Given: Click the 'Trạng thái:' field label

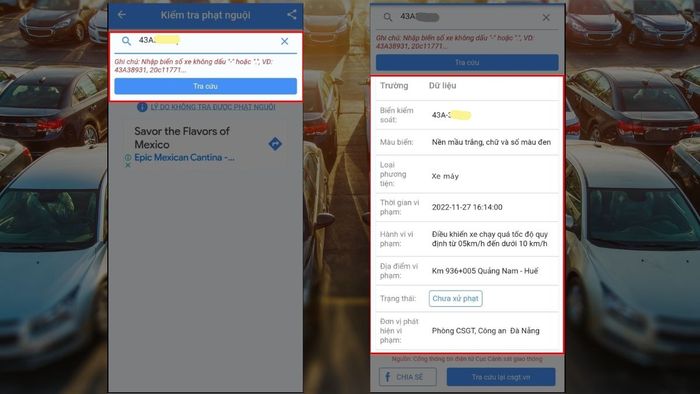Looking at the screenshot, I should 398,299.
